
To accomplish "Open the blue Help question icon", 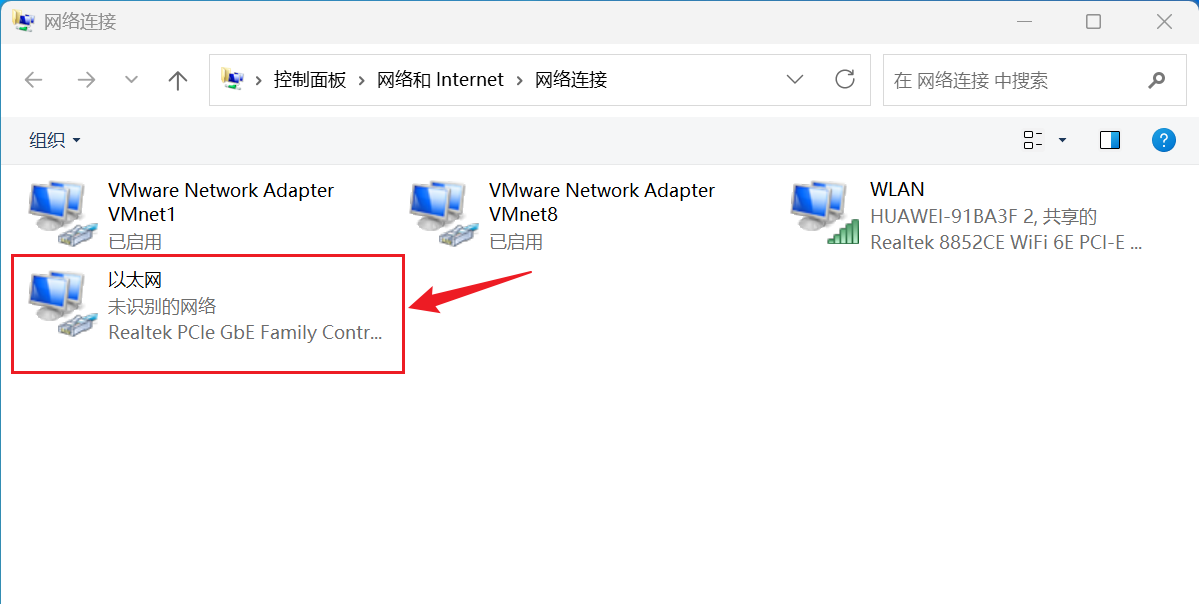I will click(x=1164, y=140).
